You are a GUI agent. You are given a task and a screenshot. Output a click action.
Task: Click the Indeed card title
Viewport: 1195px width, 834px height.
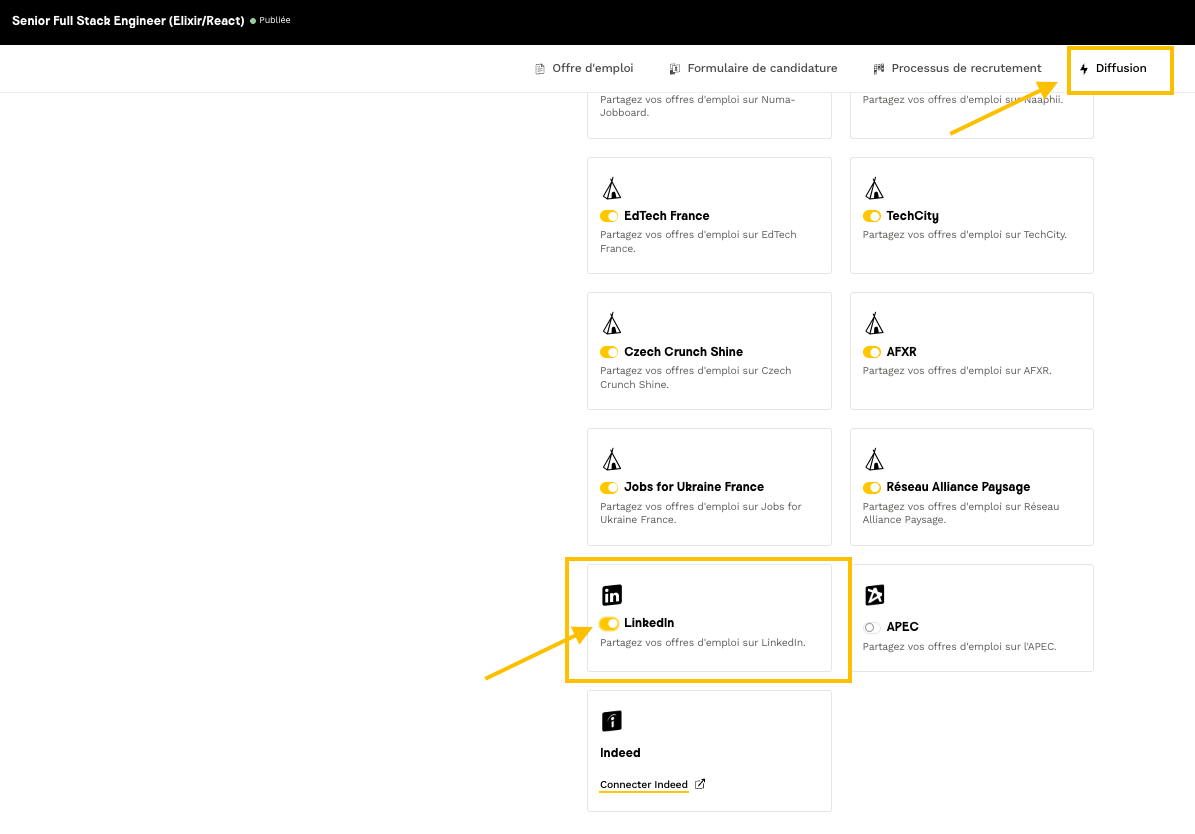coord(620,753)
